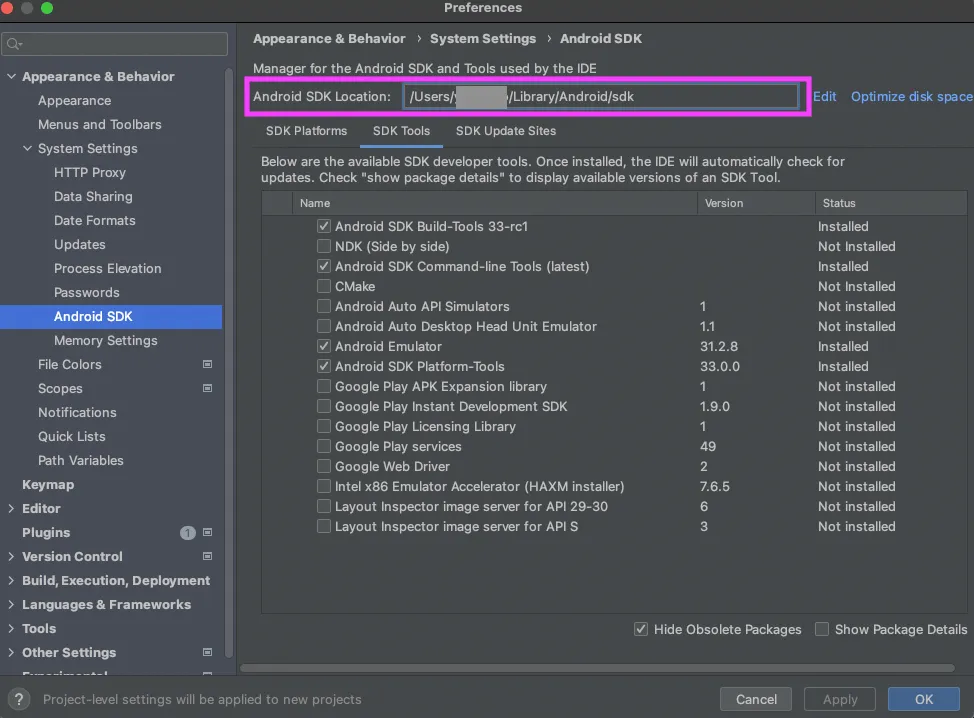Check Layout Inspector image server for API 29-30

tap(324, 506)
